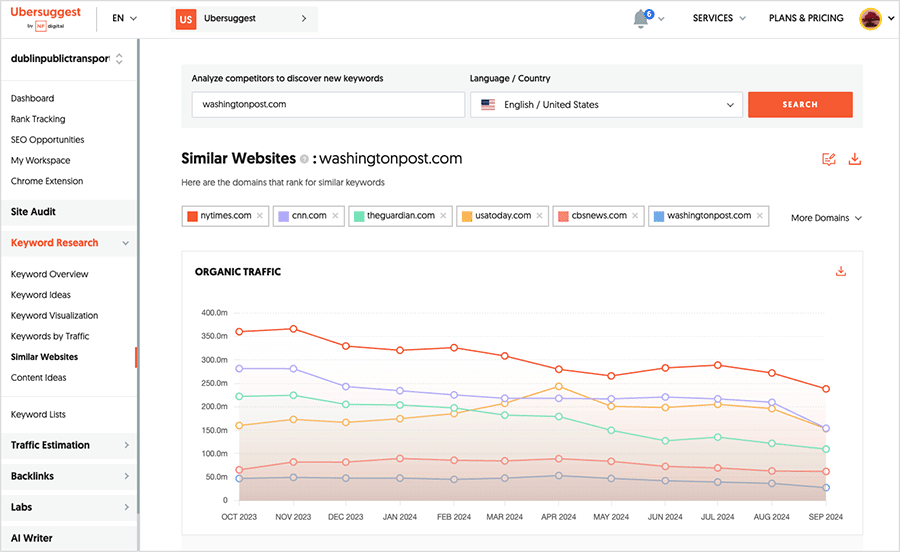
Task: Click the edit report icon beside Similar Websites
Action: click(x=828, y=159)
